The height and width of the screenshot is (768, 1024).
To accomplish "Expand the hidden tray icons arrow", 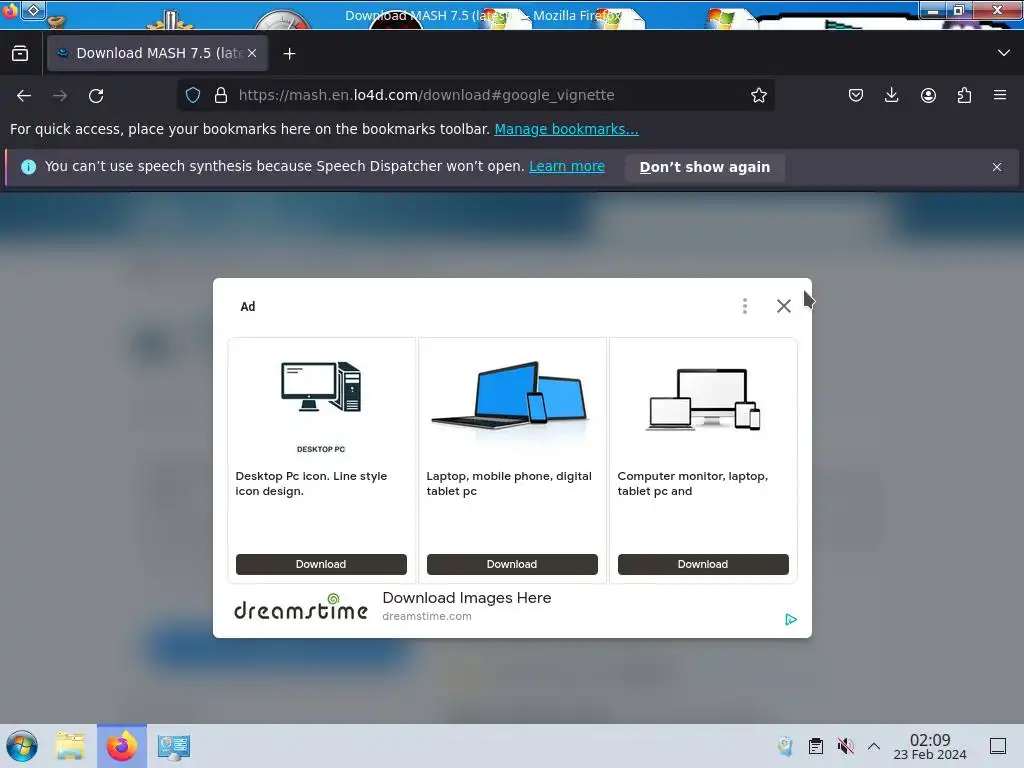I will point(874,746).
